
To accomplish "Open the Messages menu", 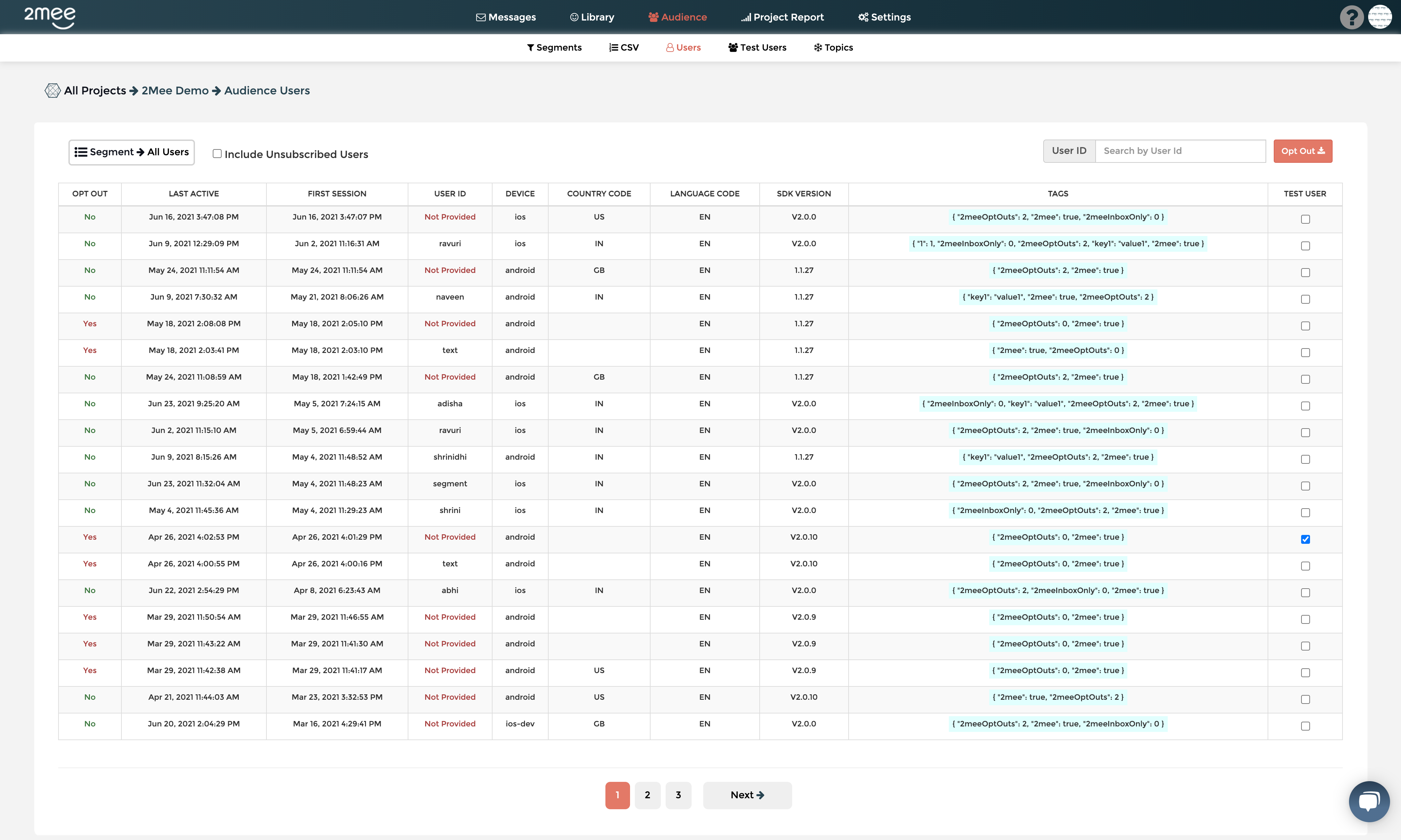I will click(x=506, y=17).
